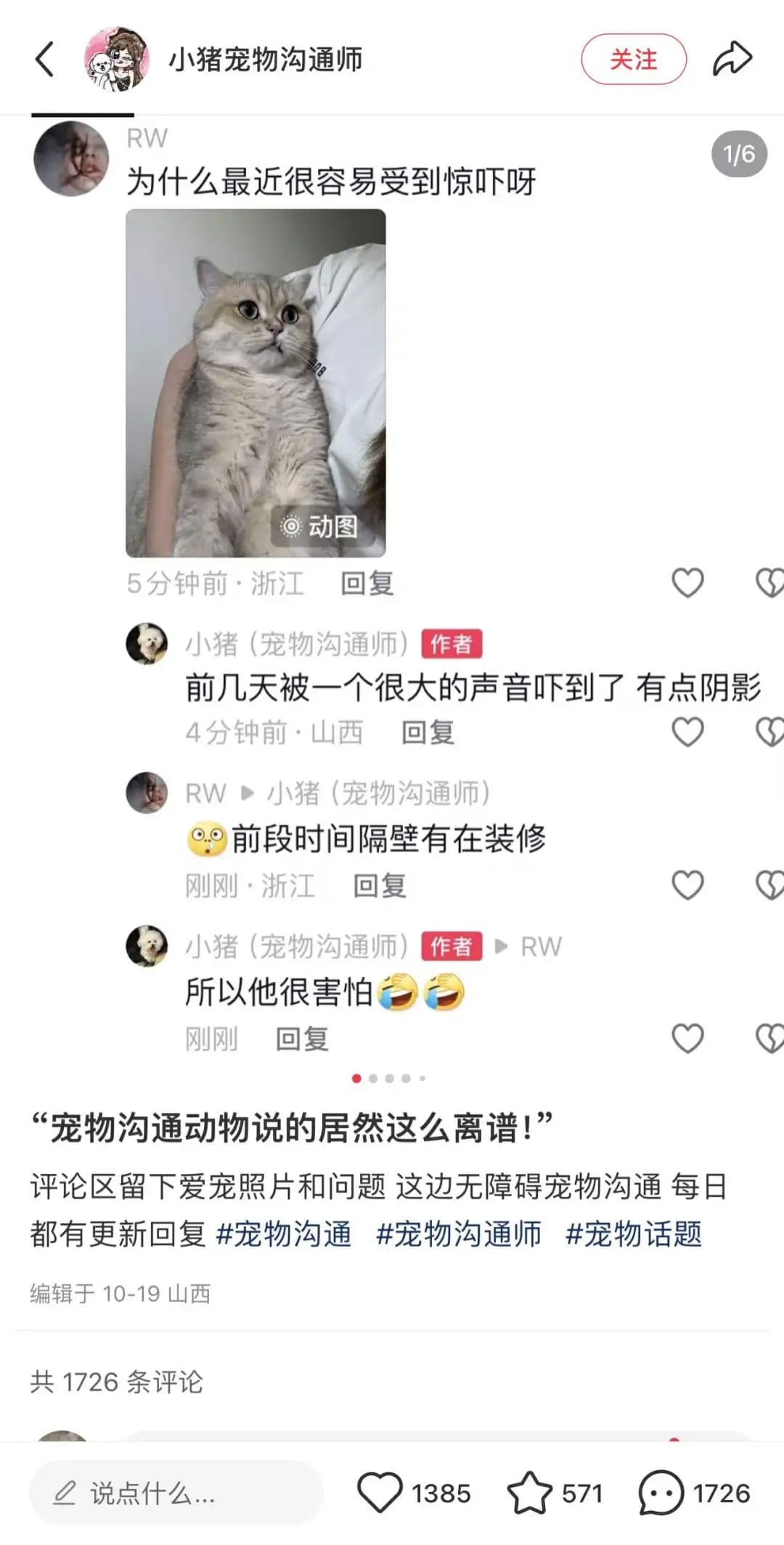Open comments via the bubble icon showing 1726

[x=661, y=1493]
